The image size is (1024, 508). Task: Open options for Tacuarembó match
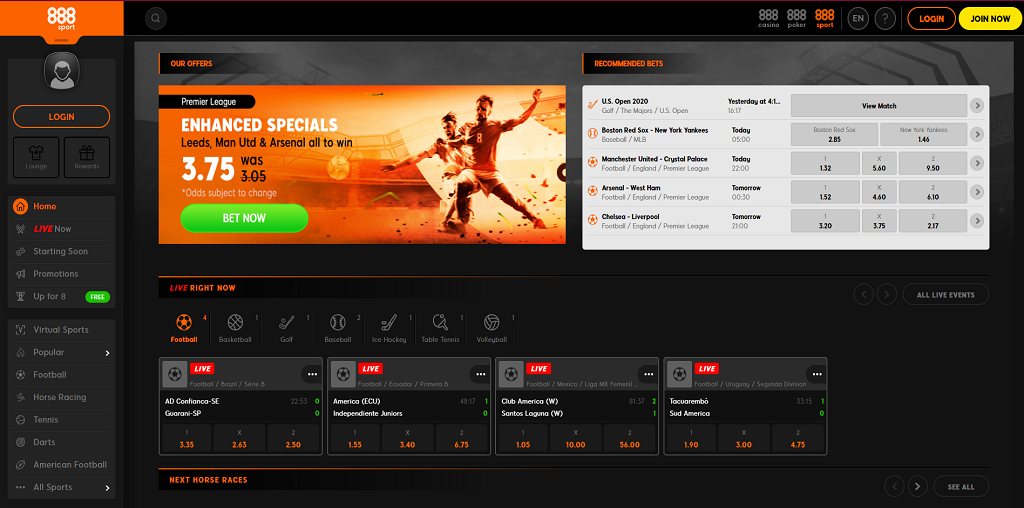tap(817, 374)
